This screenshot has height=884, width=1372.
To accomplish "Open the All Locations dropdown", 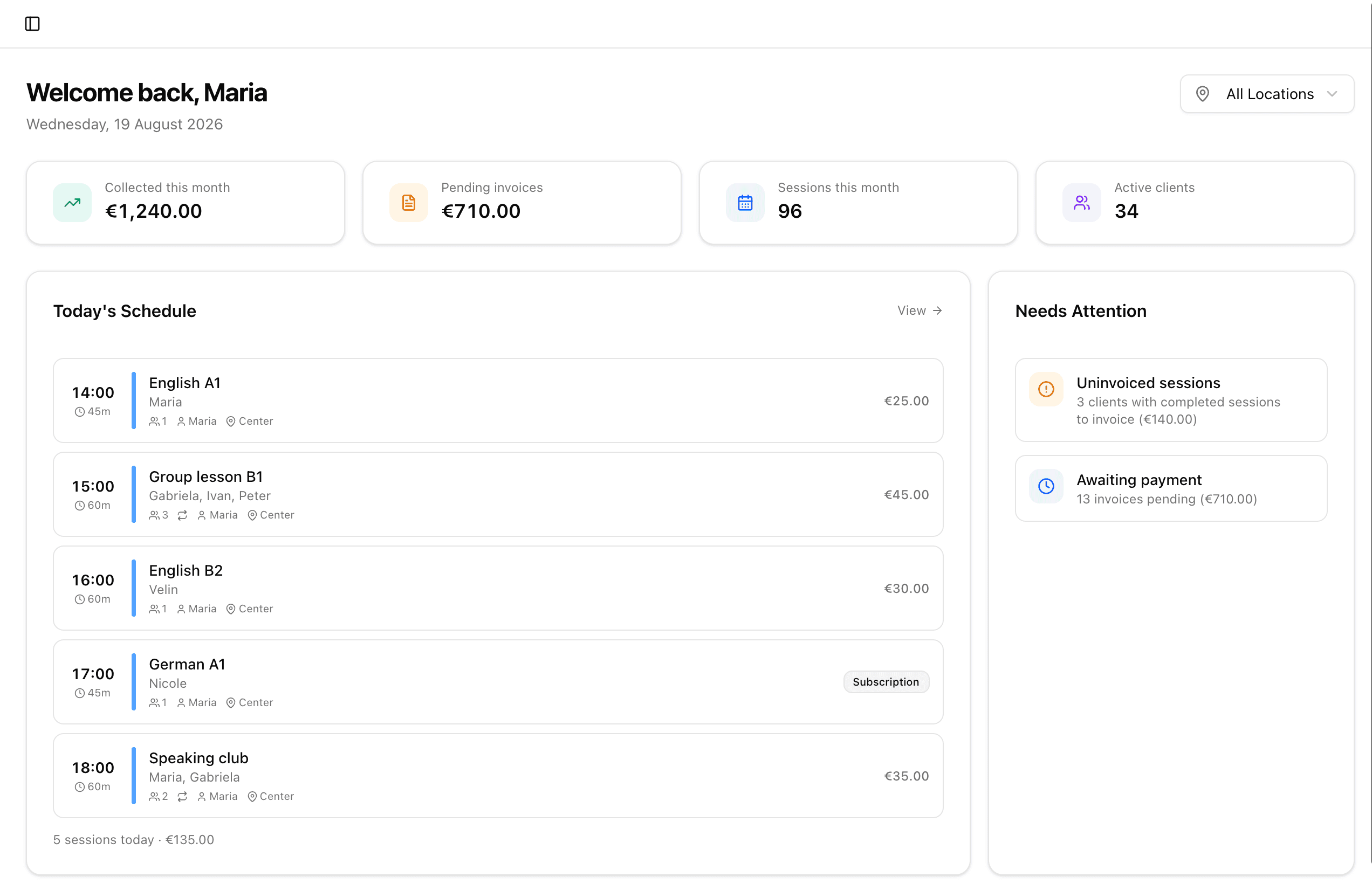I will click(x=1266, y=94).
